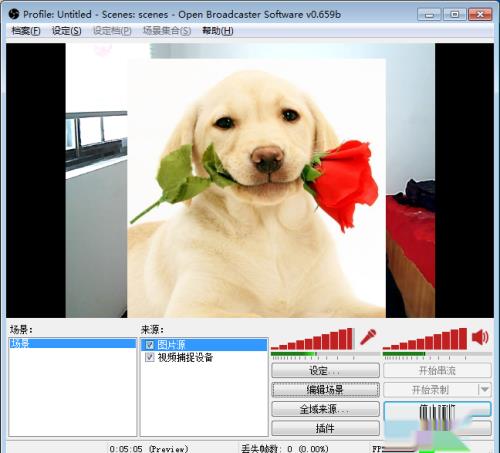The image size is (500, 453).
Task: Uncheck the 图片源 source checkbox
Action: pyautogui.click(x=150, y=345)
